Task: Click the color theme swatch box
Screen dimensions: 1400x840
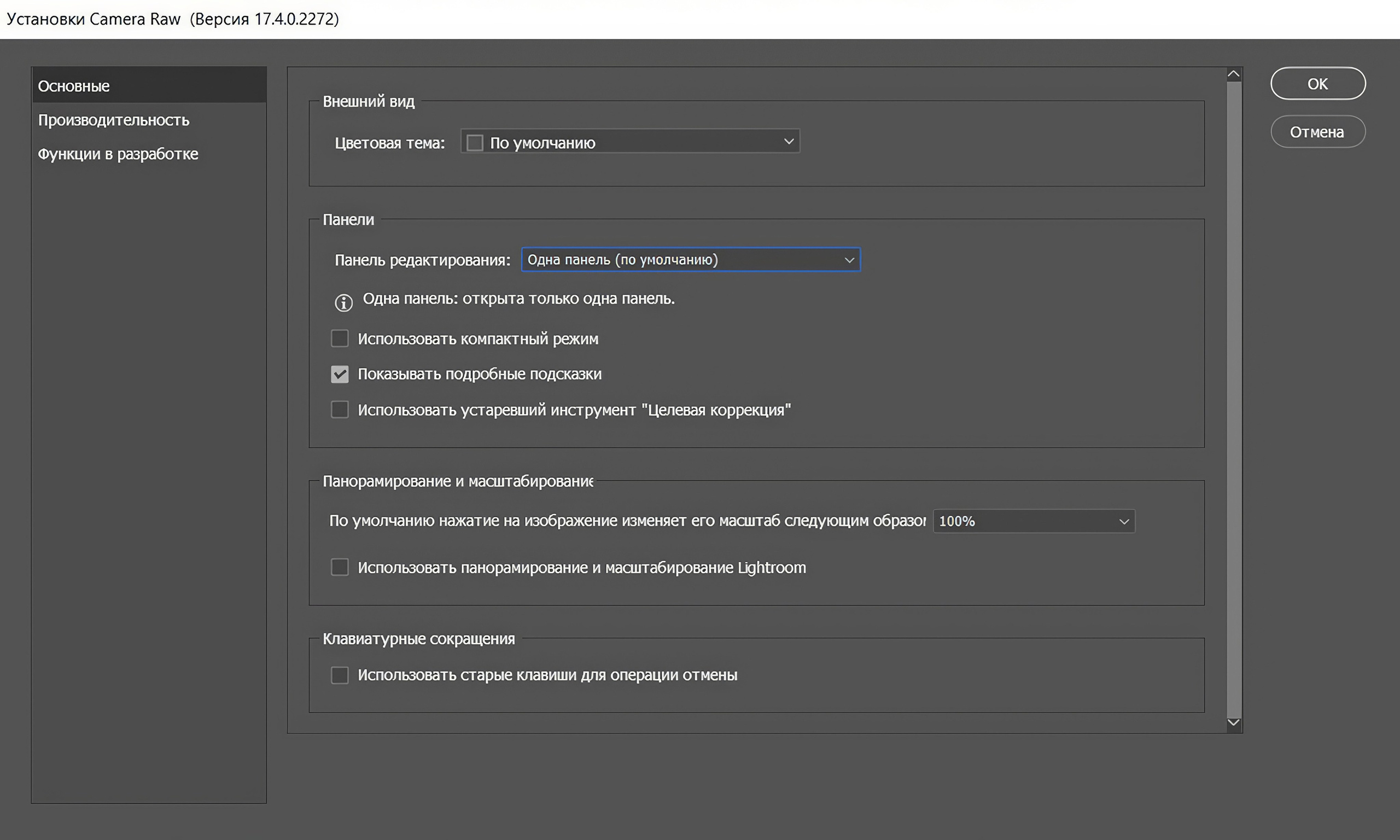Action: [475, 143]
